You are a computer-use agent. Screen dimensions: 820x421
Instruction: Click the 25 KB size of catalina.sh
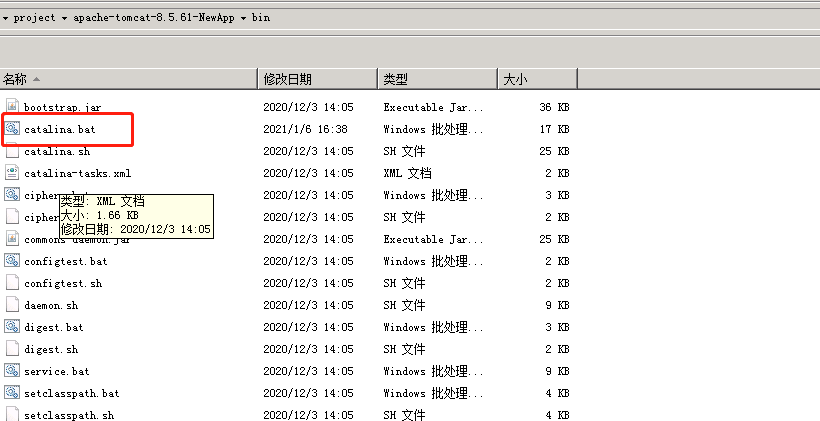coord(554,151)
